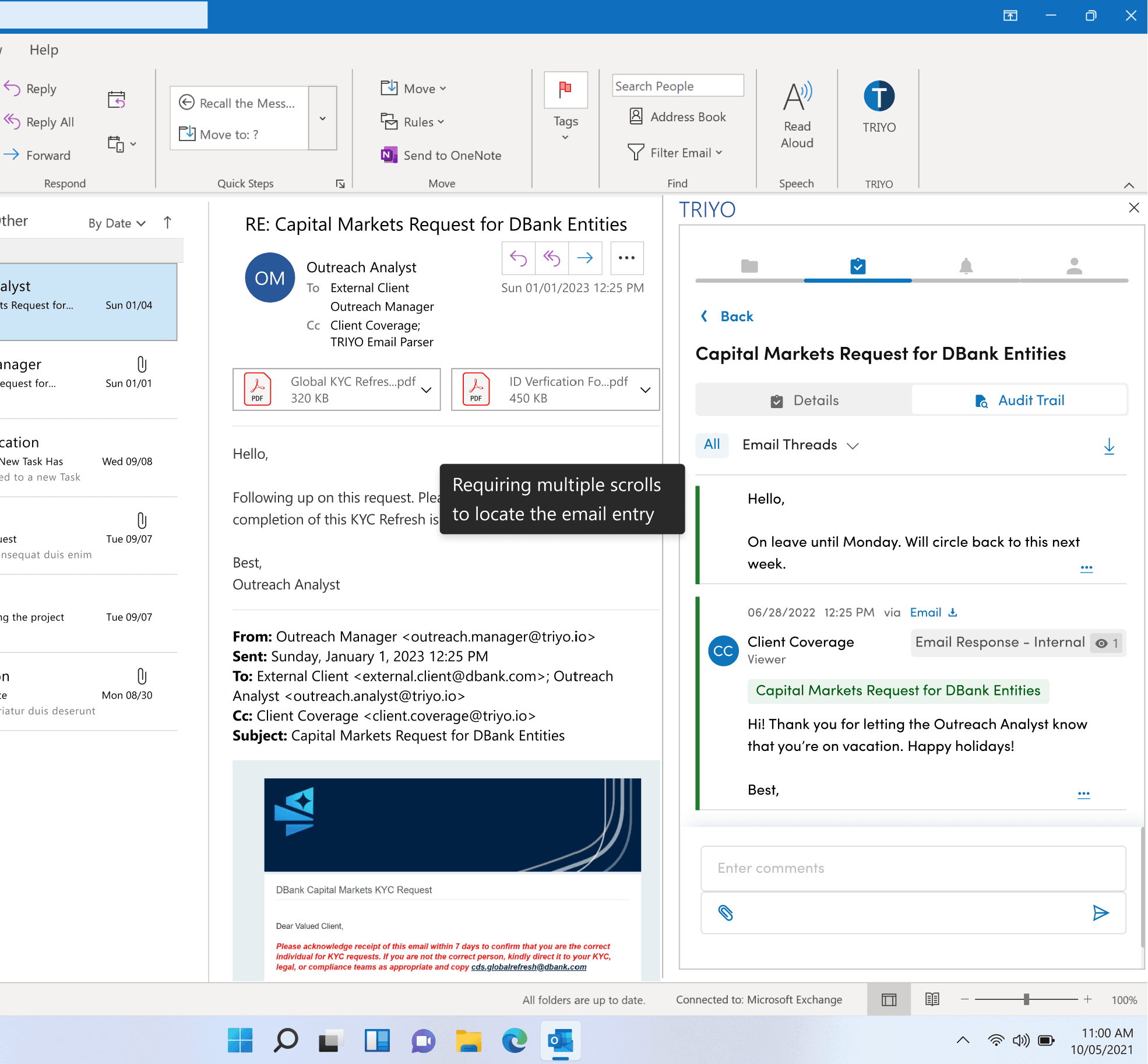Select the All filter in audit trail
This screenshot has width=1148, height=1064.
coord(712,445)
